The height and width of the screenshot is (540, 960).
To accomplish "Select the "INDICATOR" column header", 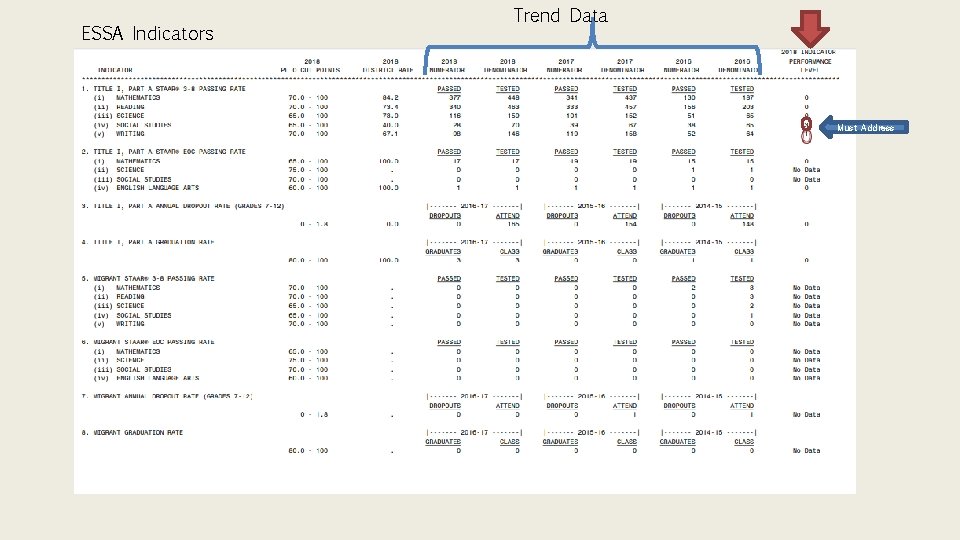I will 115,70.
